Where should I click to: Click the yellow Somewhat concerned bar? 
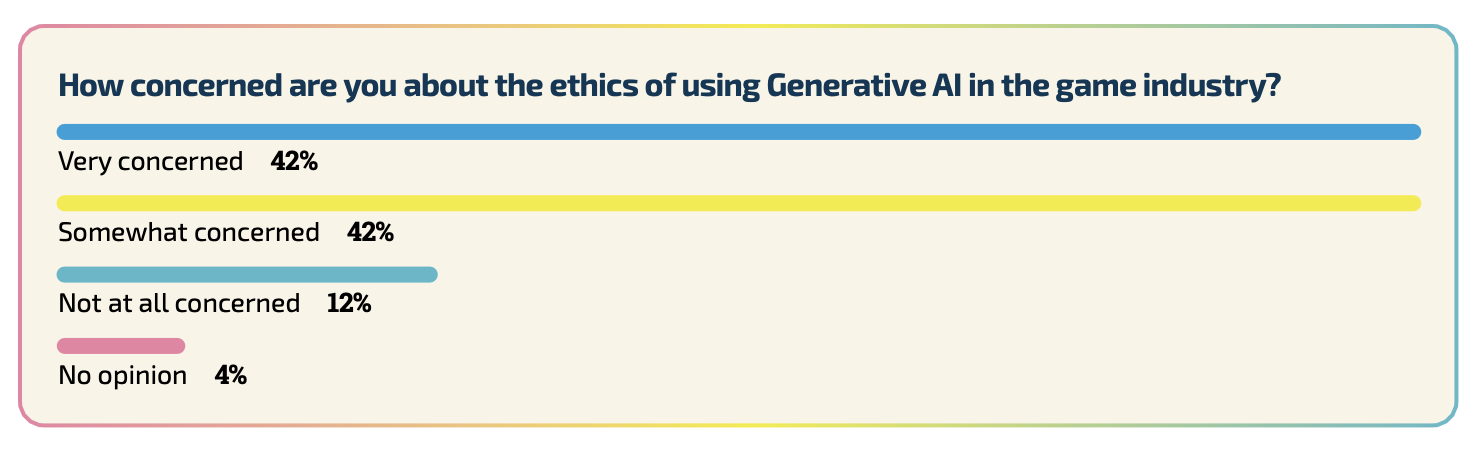pos(739,203)
